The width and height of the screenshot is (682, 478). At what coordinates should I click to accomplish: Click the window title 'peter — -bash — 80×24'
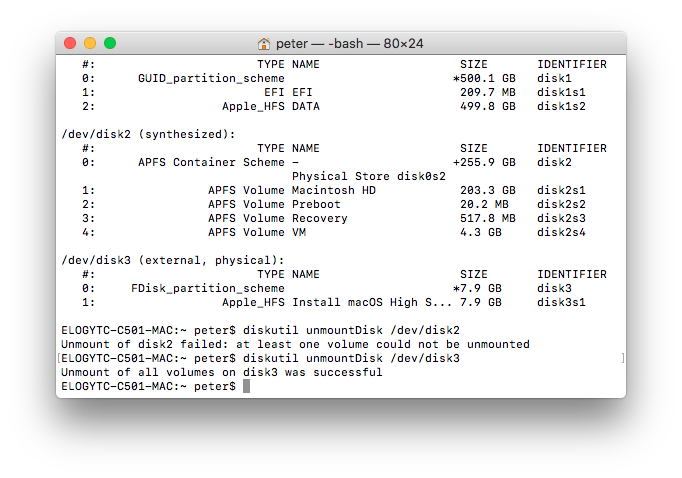349,43
